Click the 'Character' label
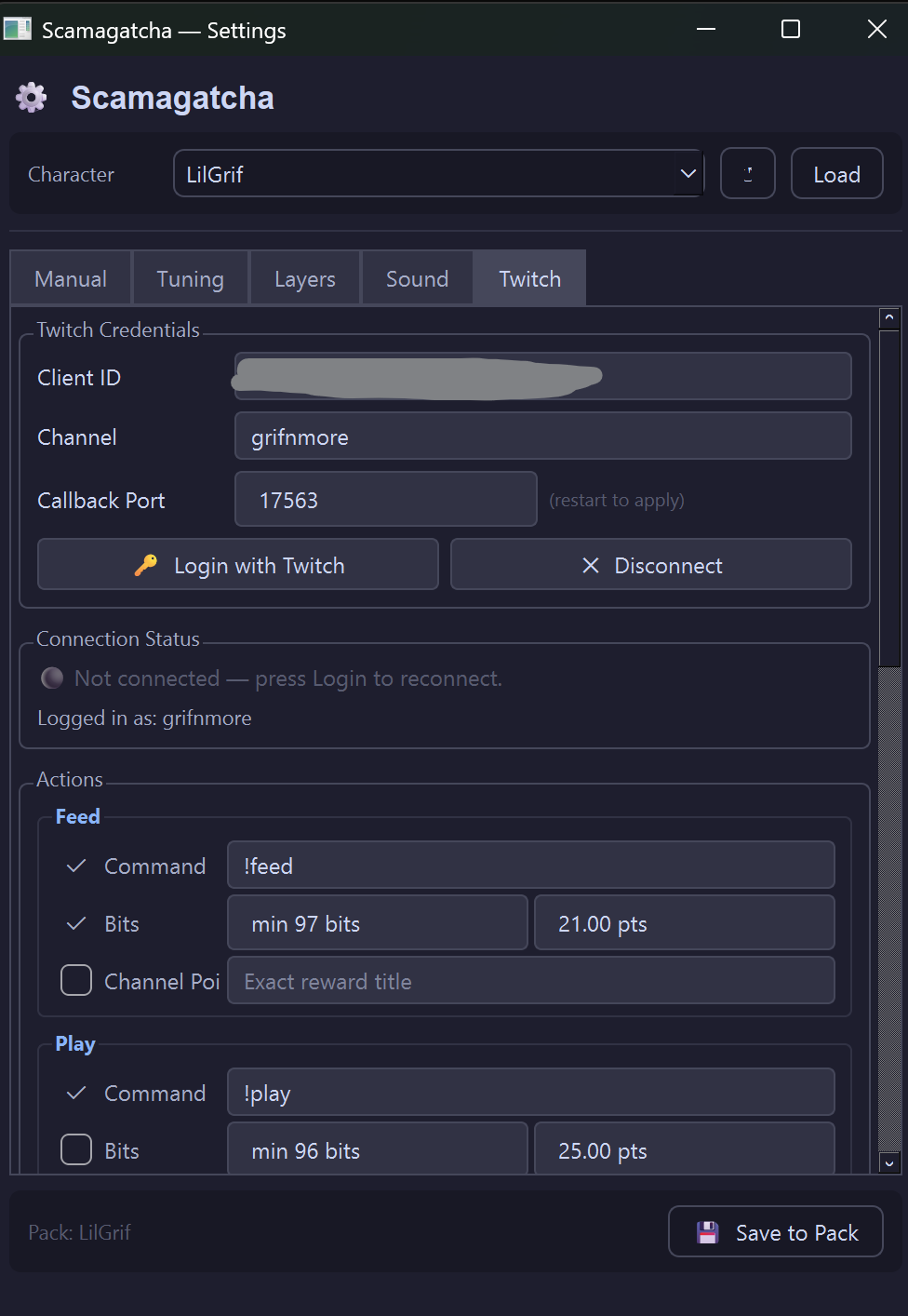Screen dimensions: 908x1316 pos(72,174)
